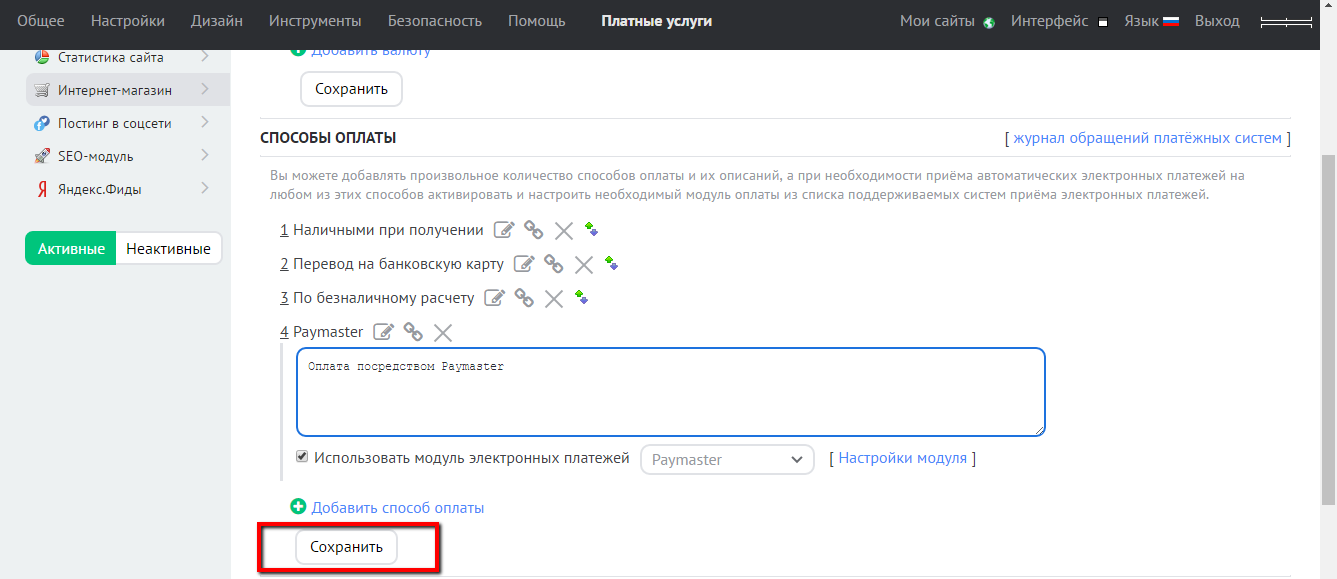
Task: Switch to the 'Неактивные' modules toggle
Action: (168, 249)
